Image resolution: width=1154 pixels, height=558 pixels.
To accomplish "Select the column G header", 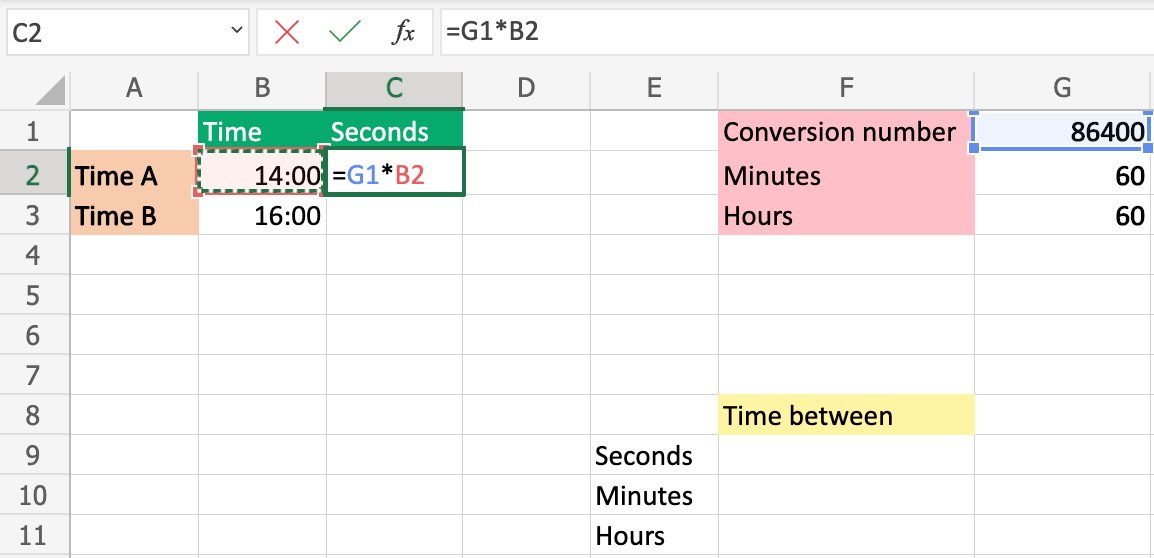I will (x=1062, y=88).
